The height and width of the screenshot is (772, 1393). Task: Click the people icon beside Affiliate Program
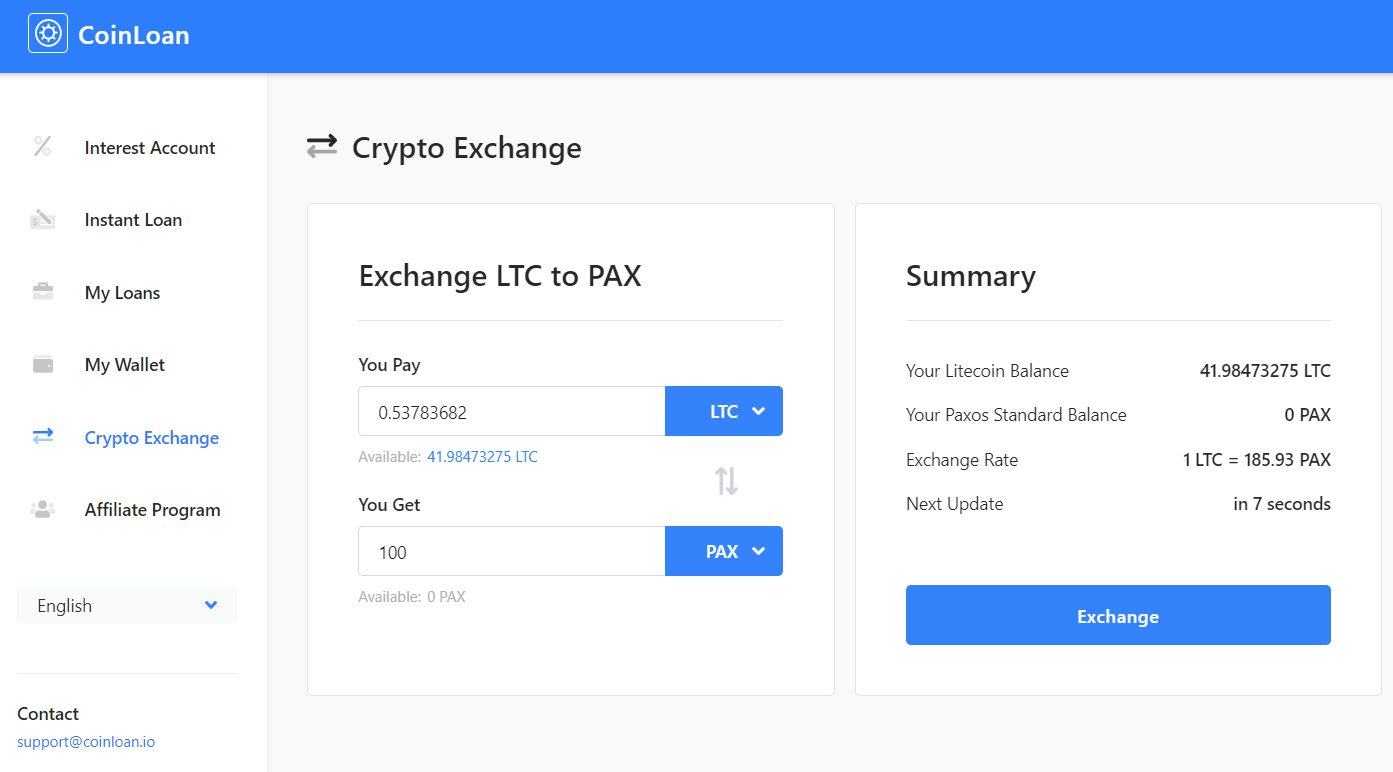[42, 509]
